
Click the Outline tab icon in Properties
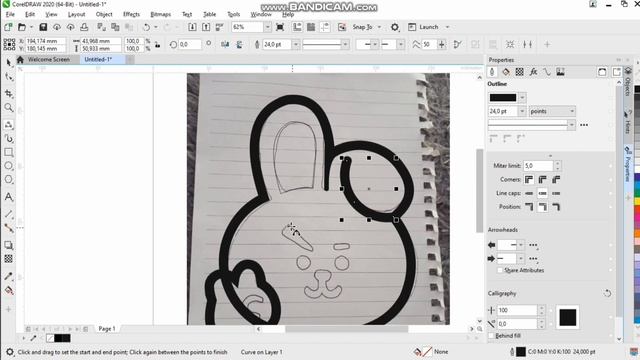[x=492, y=72]
